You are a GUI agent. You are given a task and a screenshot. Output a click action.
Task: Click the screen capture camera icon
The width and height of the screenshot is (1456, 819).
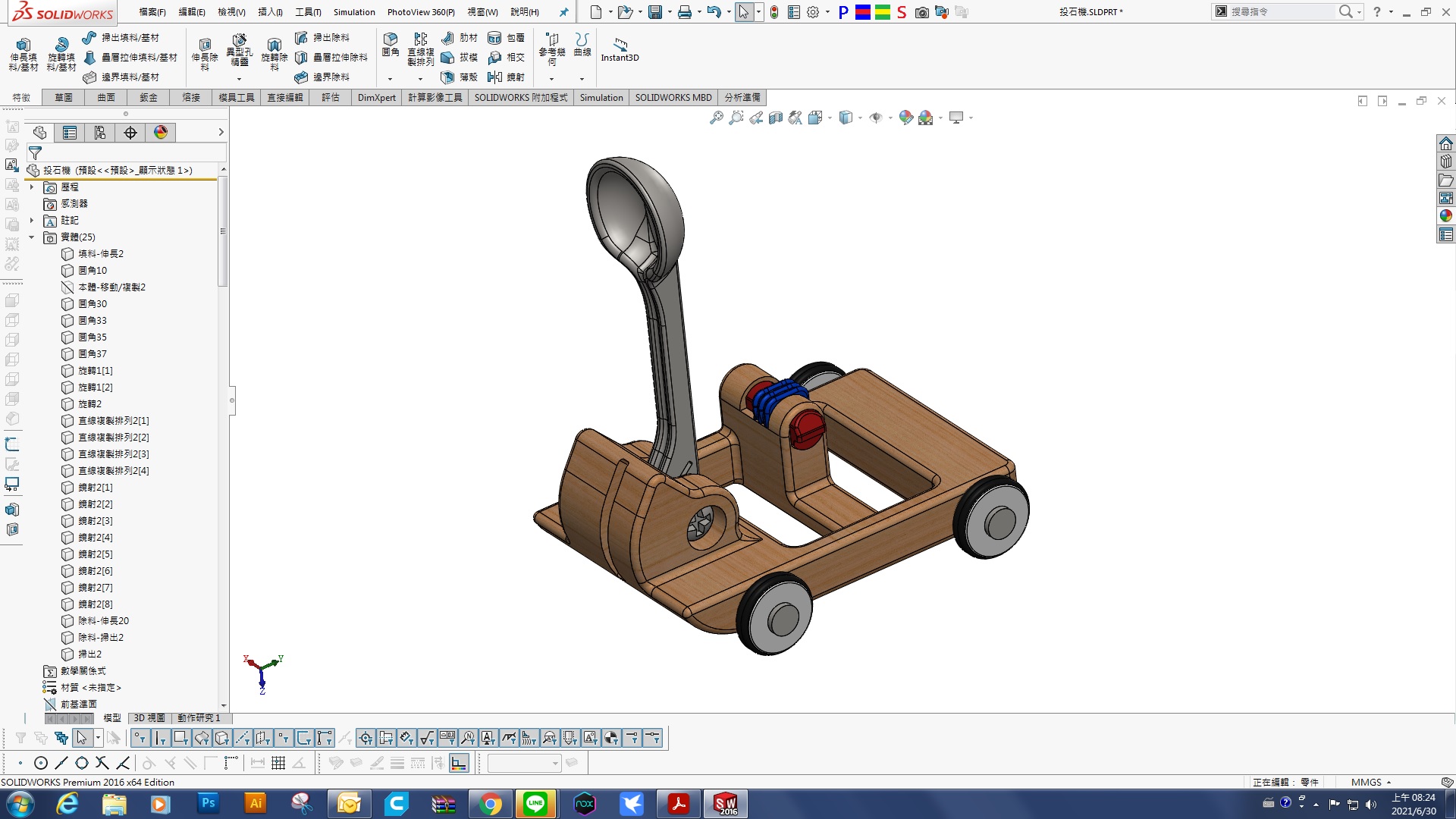pos(922,12)
